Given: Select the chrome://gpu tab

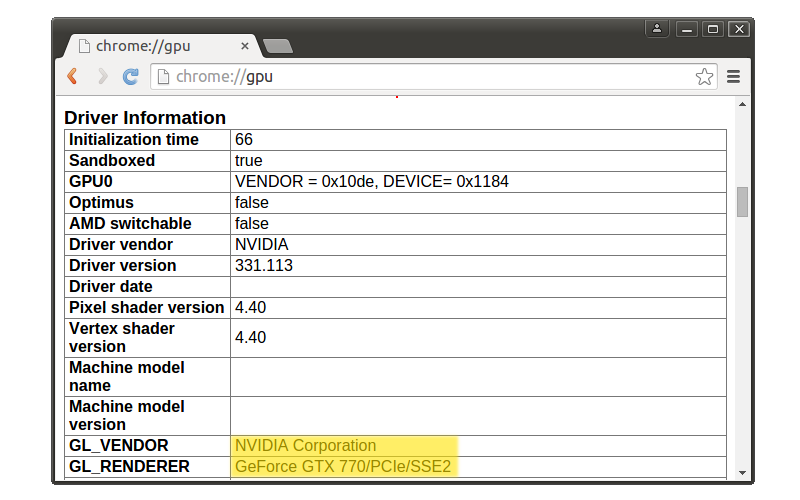Looking at the screenshot, I should pyautogui.click(x=150, y=46).
